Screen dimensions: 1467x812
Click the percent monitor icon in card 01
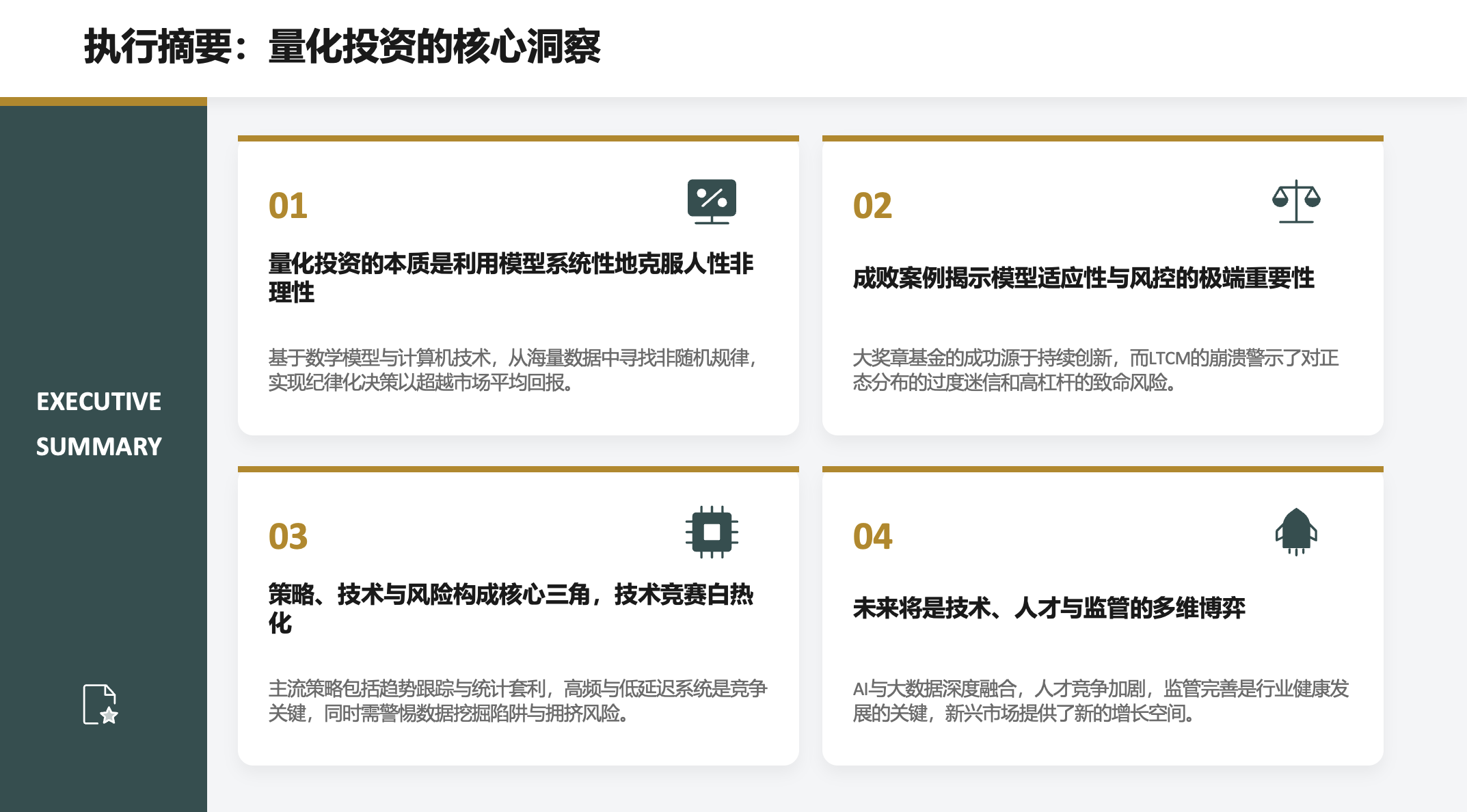[712, 202]
